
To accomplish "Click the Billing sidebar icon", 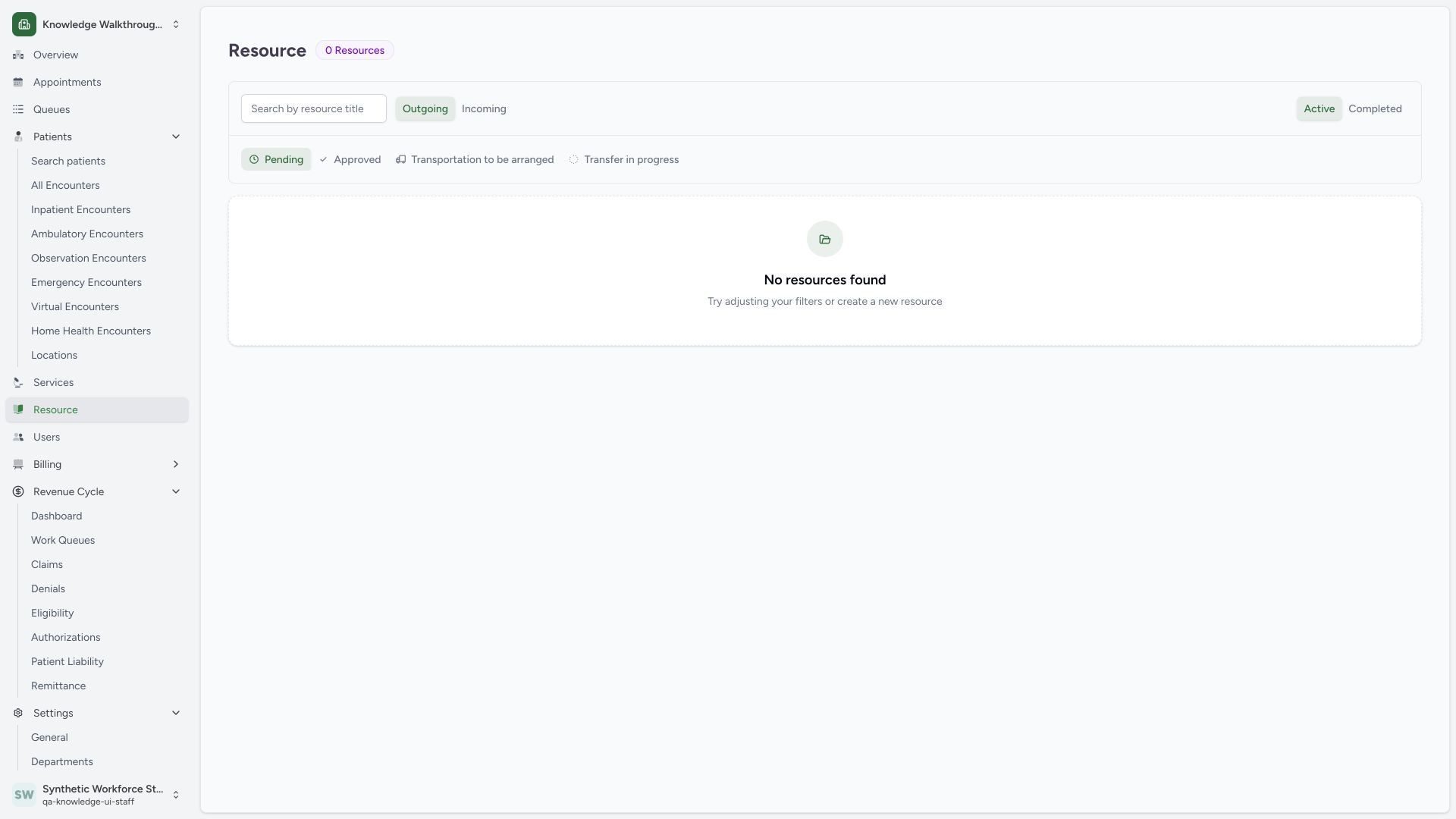I will click(18, 465).
